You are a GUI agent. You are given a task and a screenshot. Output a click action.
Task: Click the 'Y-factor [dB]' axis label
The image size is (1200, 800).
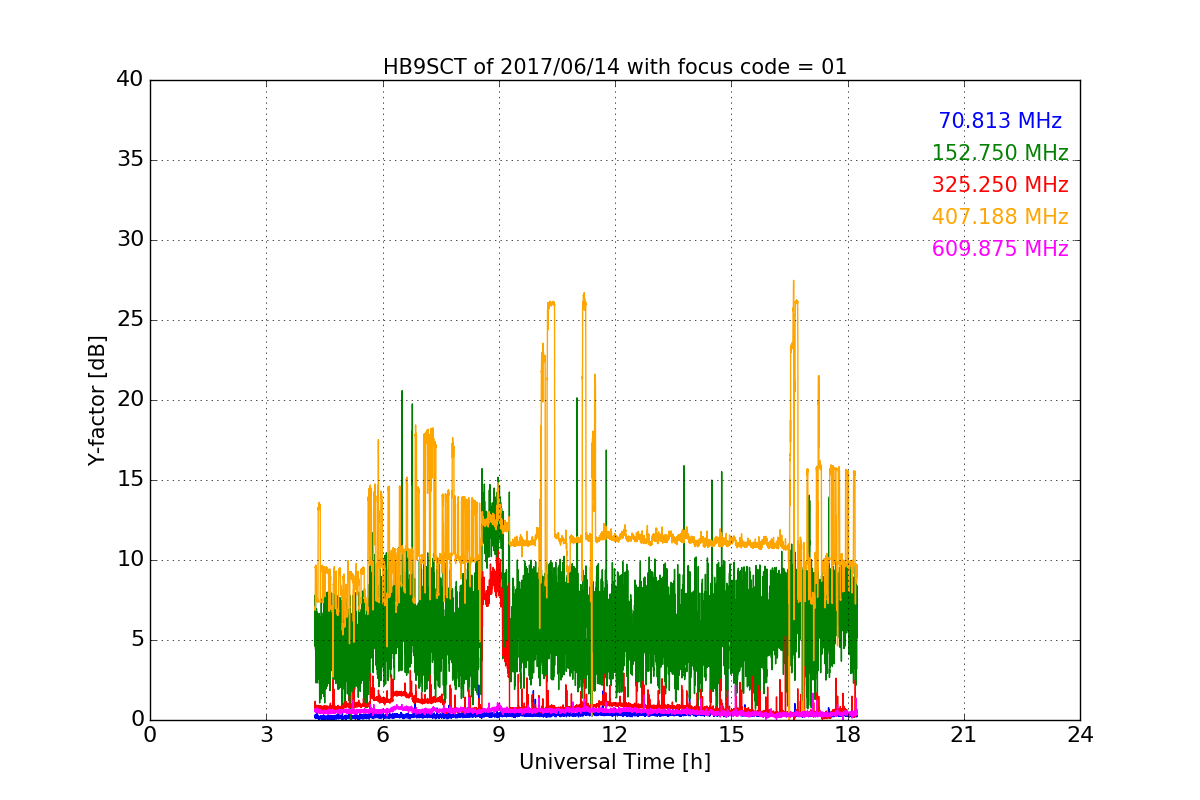point(96,400)
